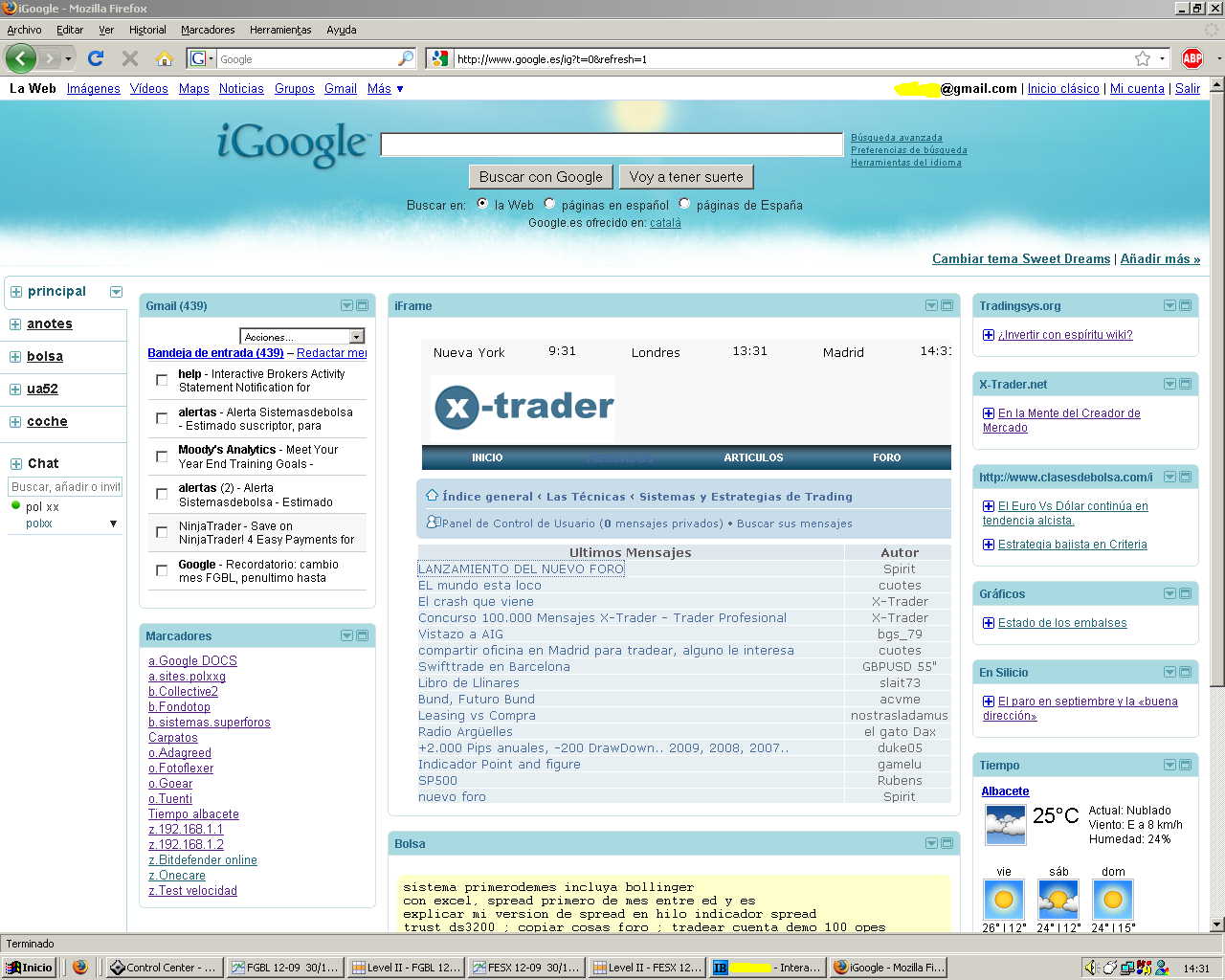Viewport: 1225px width, 980px height.
Task: Click the search magnifier in the Google search bar
Action: [406, 58]
